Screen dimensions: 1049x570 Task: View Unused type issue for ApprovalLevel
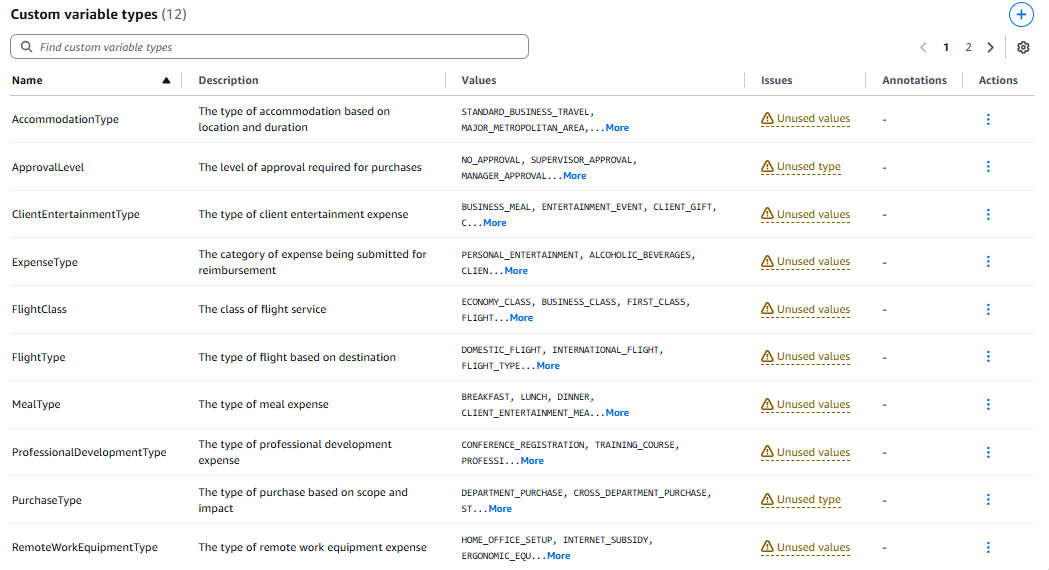coord(808,167)
